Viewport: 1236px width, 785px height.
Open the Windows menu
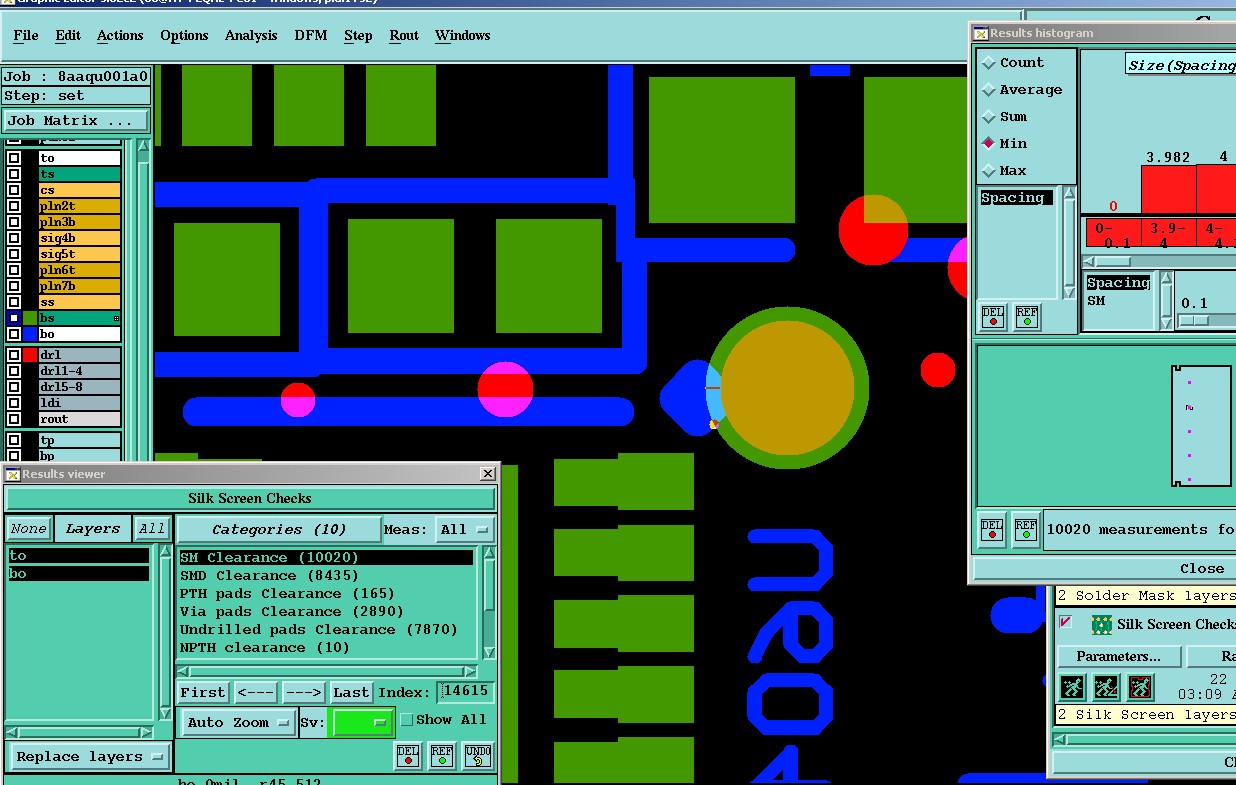462,35
